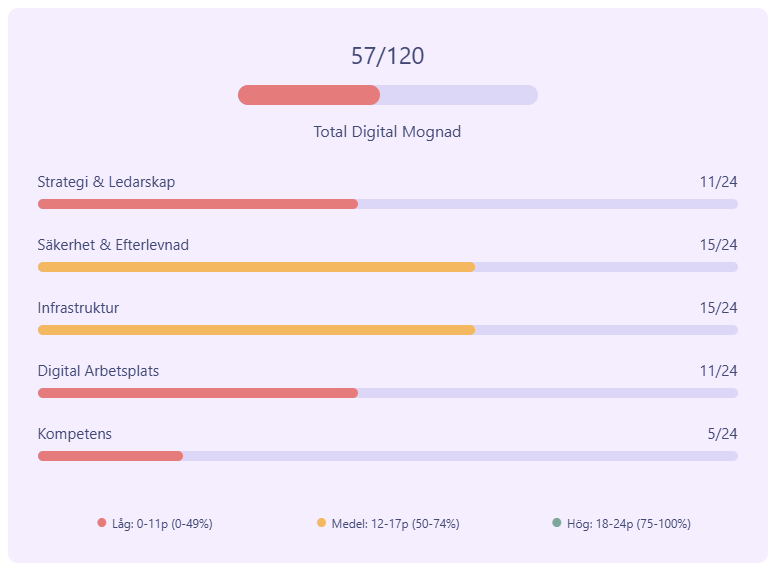Select the Strategi & Ledarskap label
Viewport: 773px width, 567px height.
pos(106,182)
